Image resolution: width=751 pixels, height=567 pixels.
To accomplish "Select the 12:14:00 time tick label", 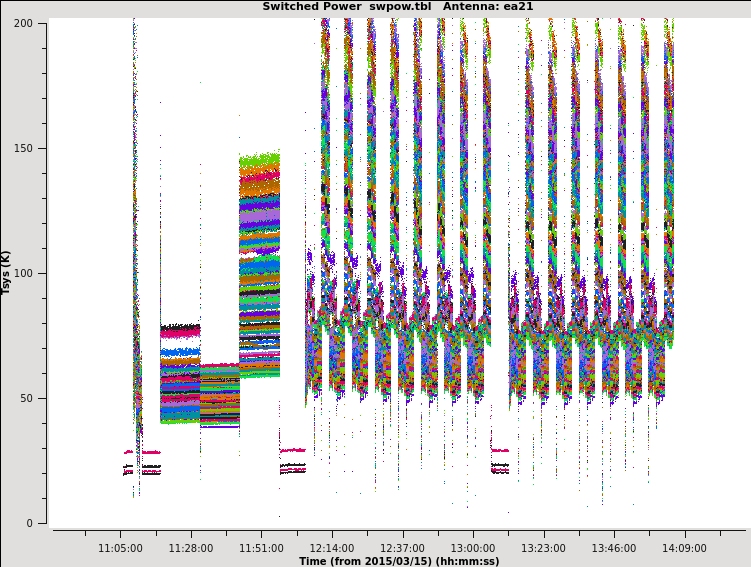I will [331, 548].
